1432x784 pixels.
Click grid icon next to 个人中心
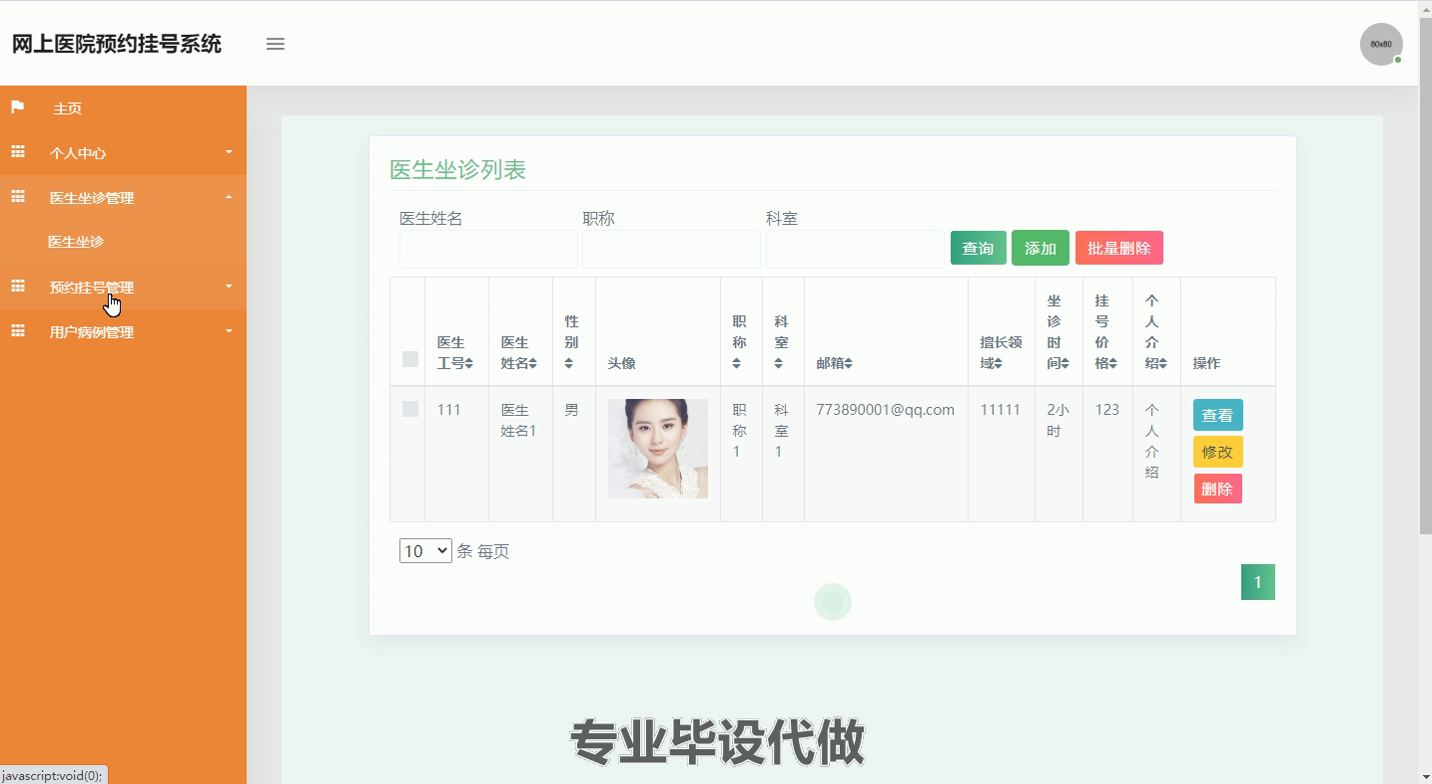point(18,152)
